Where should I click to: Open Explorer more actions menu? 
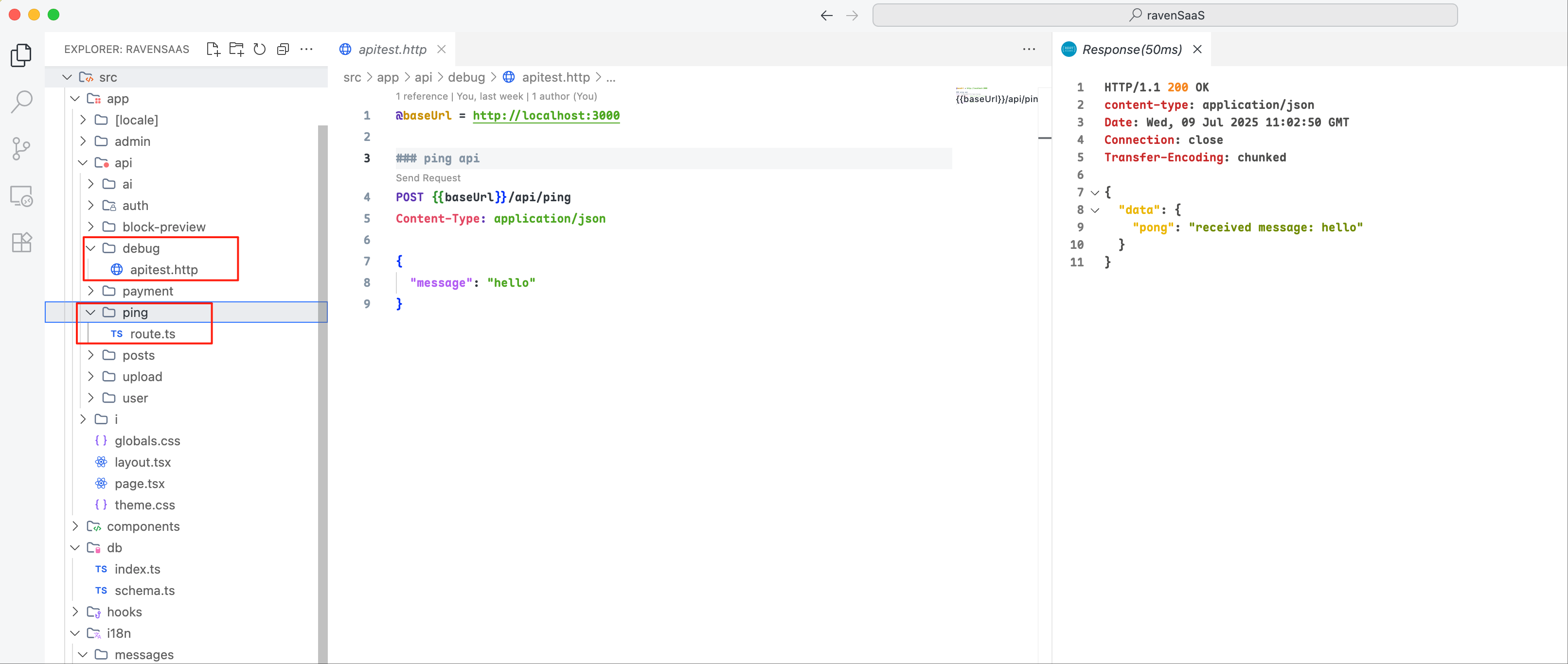click(307, 49)
